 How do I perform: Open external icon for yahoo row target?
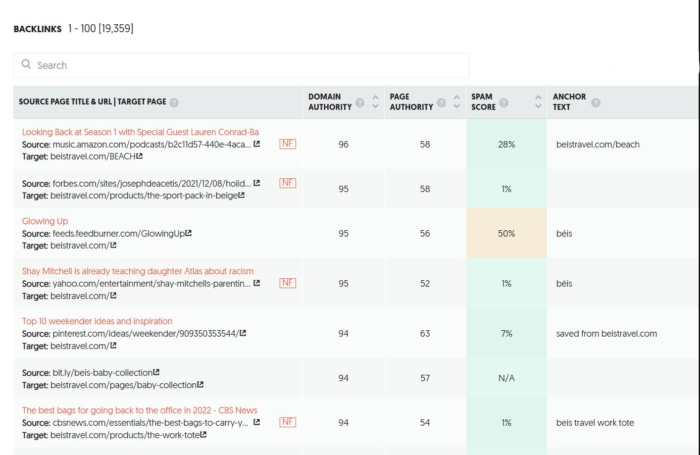click(x=113, y=295)
